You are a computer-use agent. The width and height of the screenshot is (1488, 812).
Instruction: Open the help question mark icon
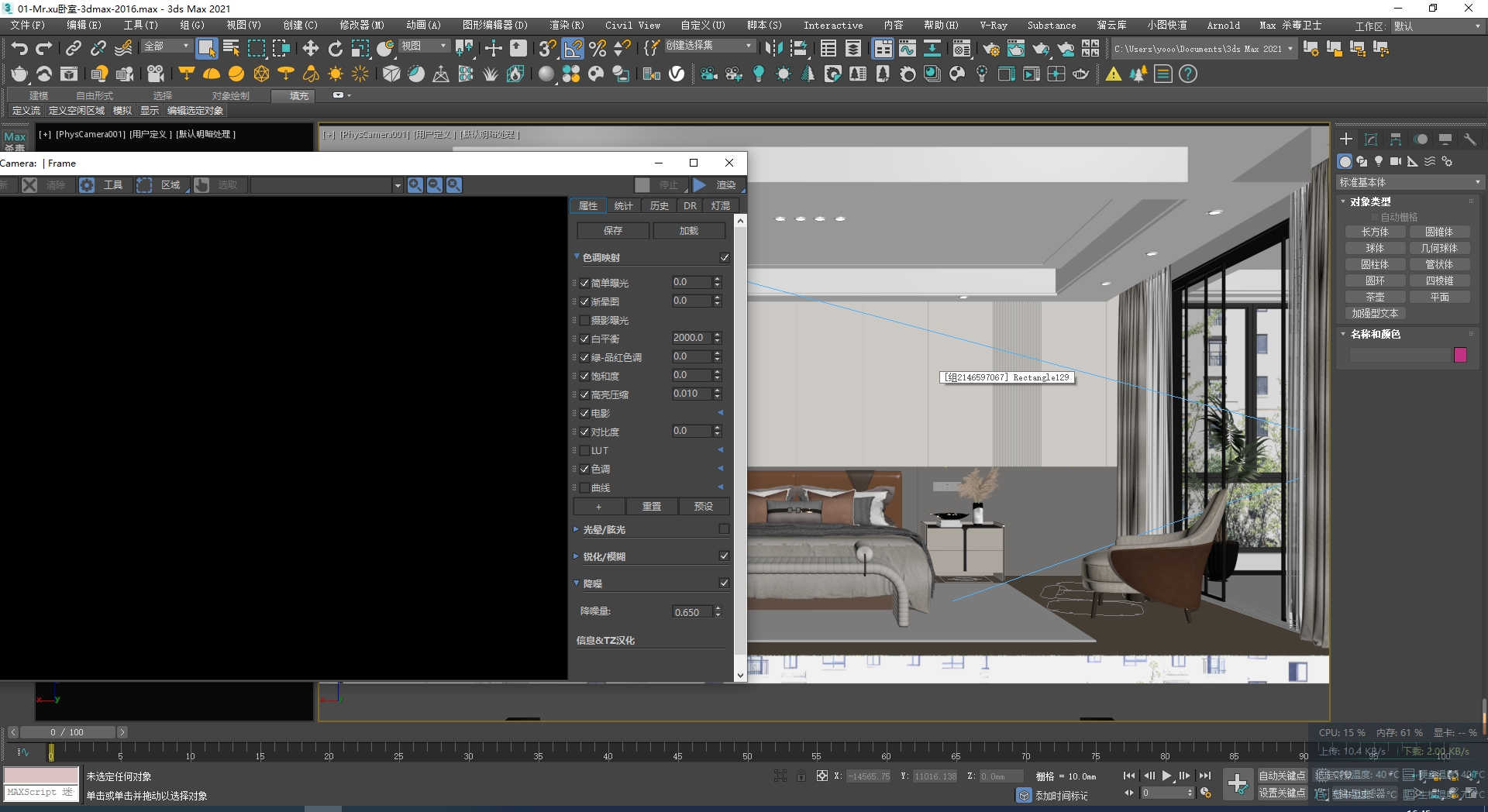[x=1187, y=74]
